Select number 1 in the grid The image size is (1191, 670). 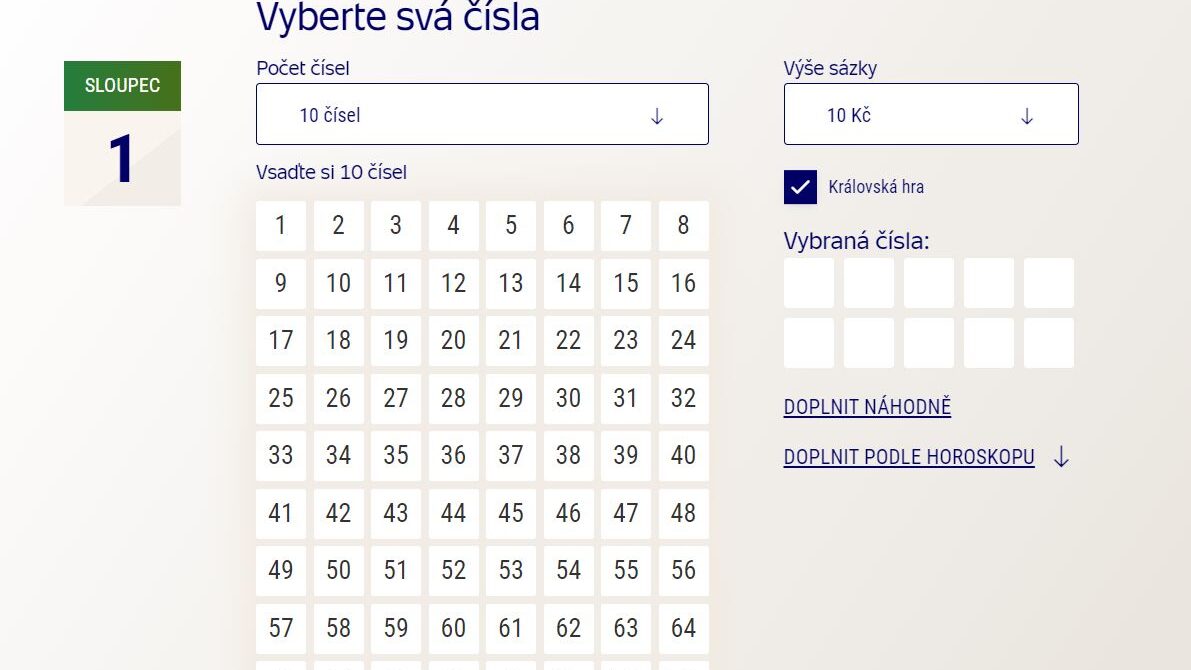click(x=280, y=226)
